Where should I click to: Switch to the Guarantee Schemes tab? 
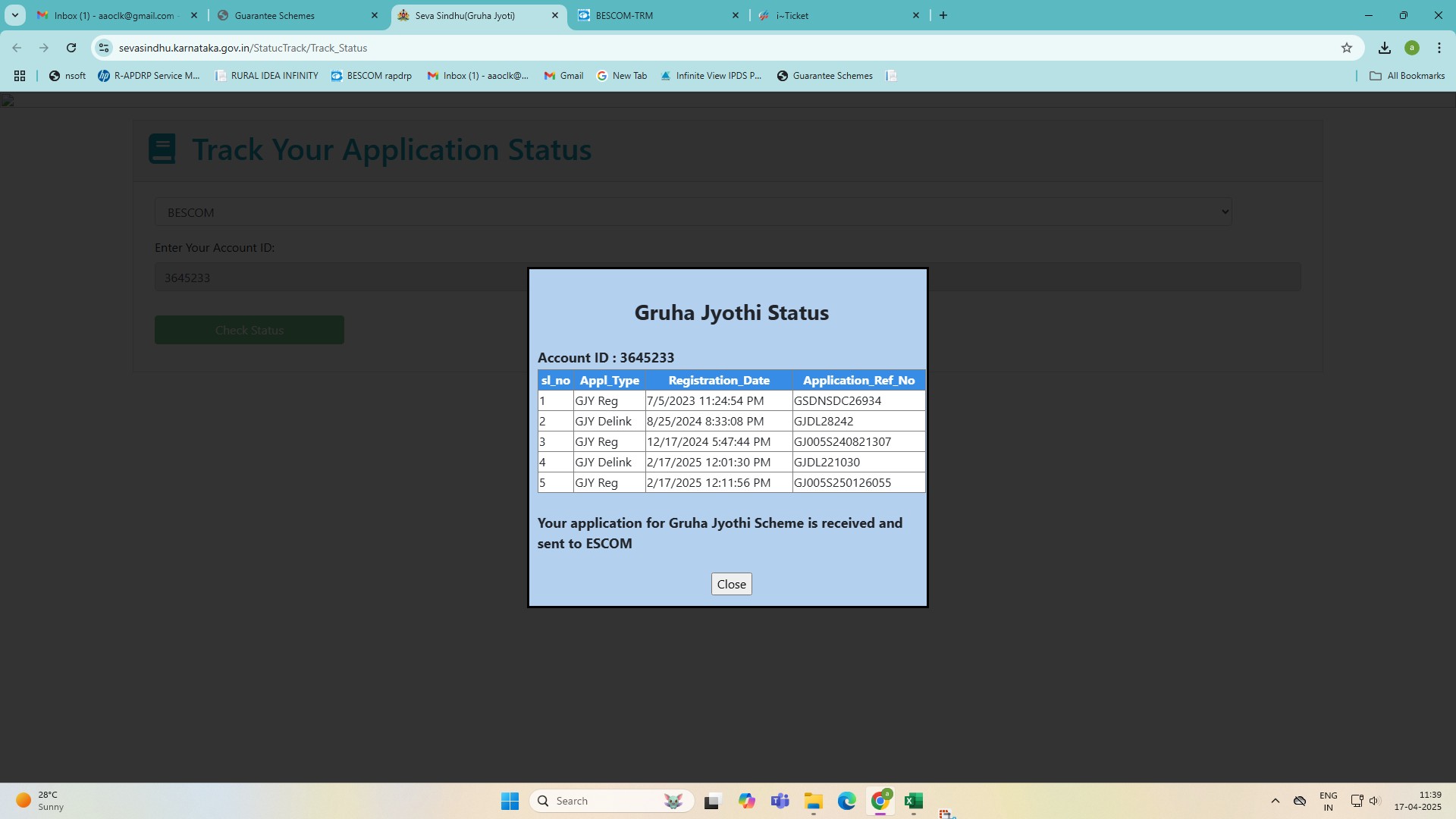288,15
